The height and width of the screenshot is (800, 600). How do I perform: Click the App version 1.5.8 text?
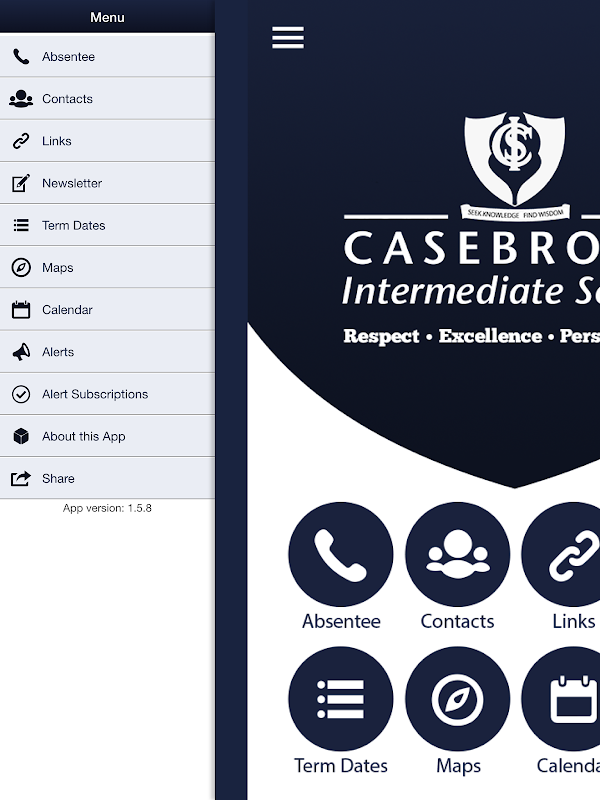[x=107, y=508]
